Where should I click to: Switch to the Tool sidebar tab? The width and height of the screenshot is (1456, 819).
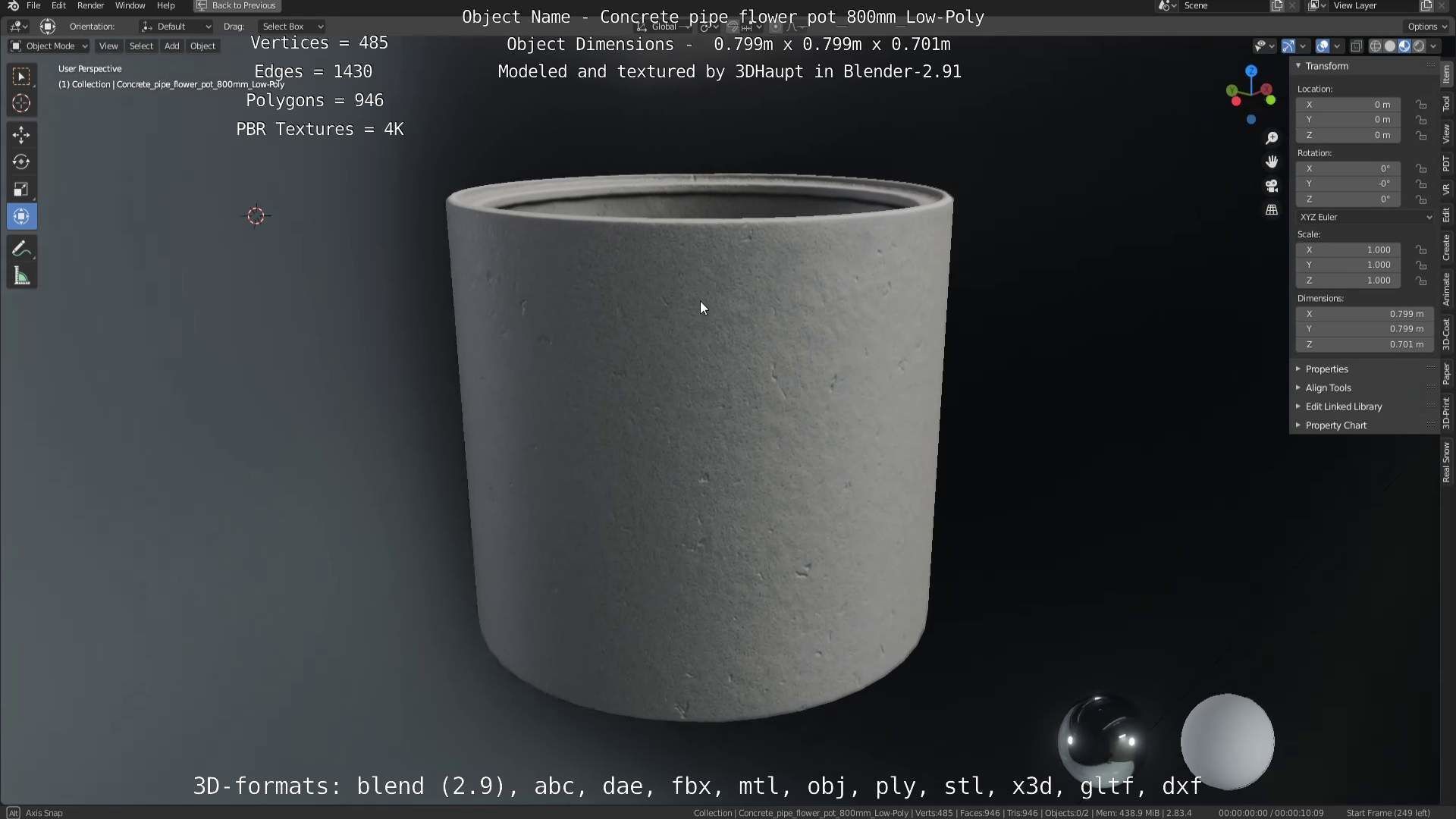tap(1447, 104)
